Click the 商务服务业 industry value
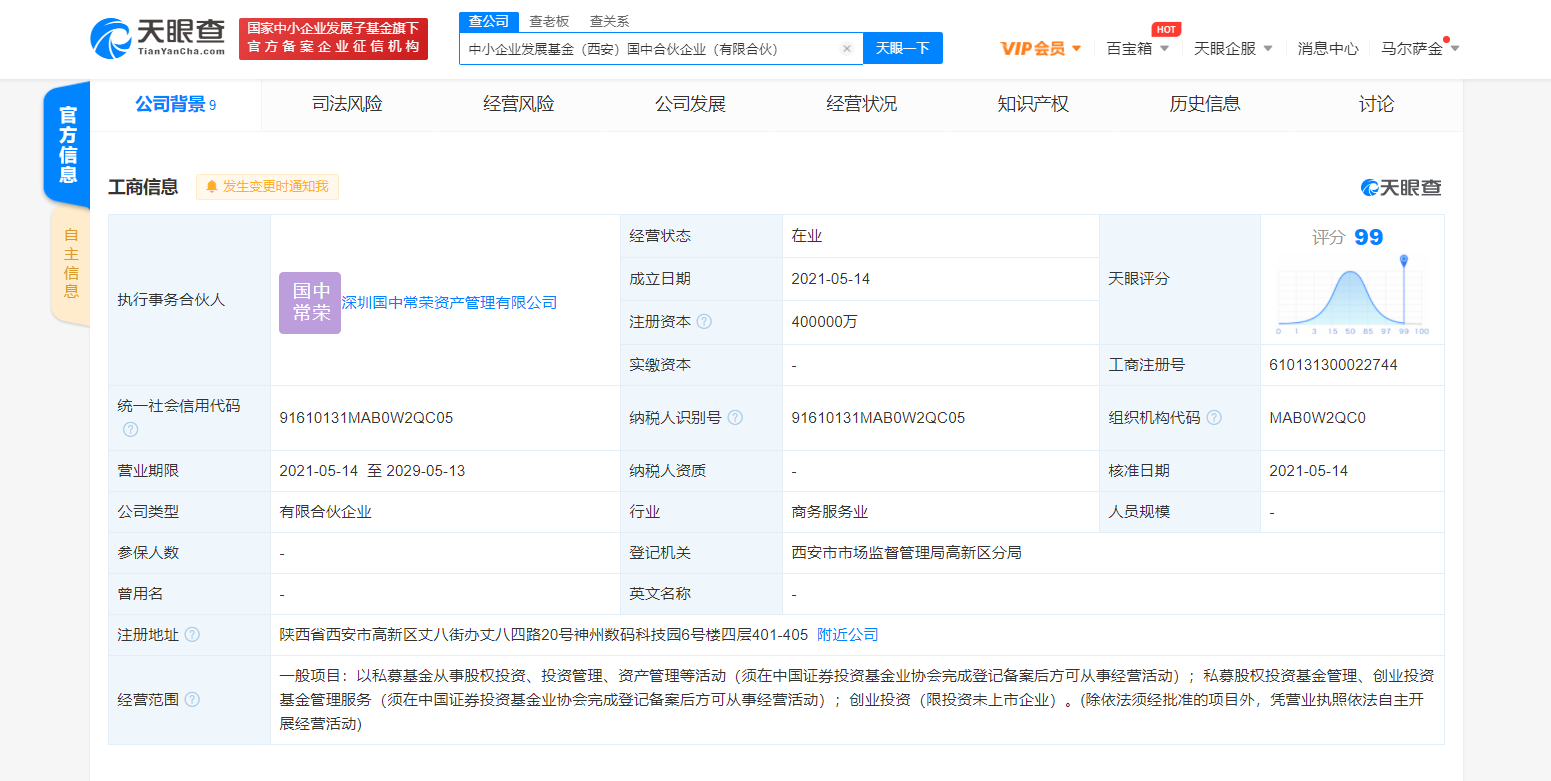 (x=829, y=512)
